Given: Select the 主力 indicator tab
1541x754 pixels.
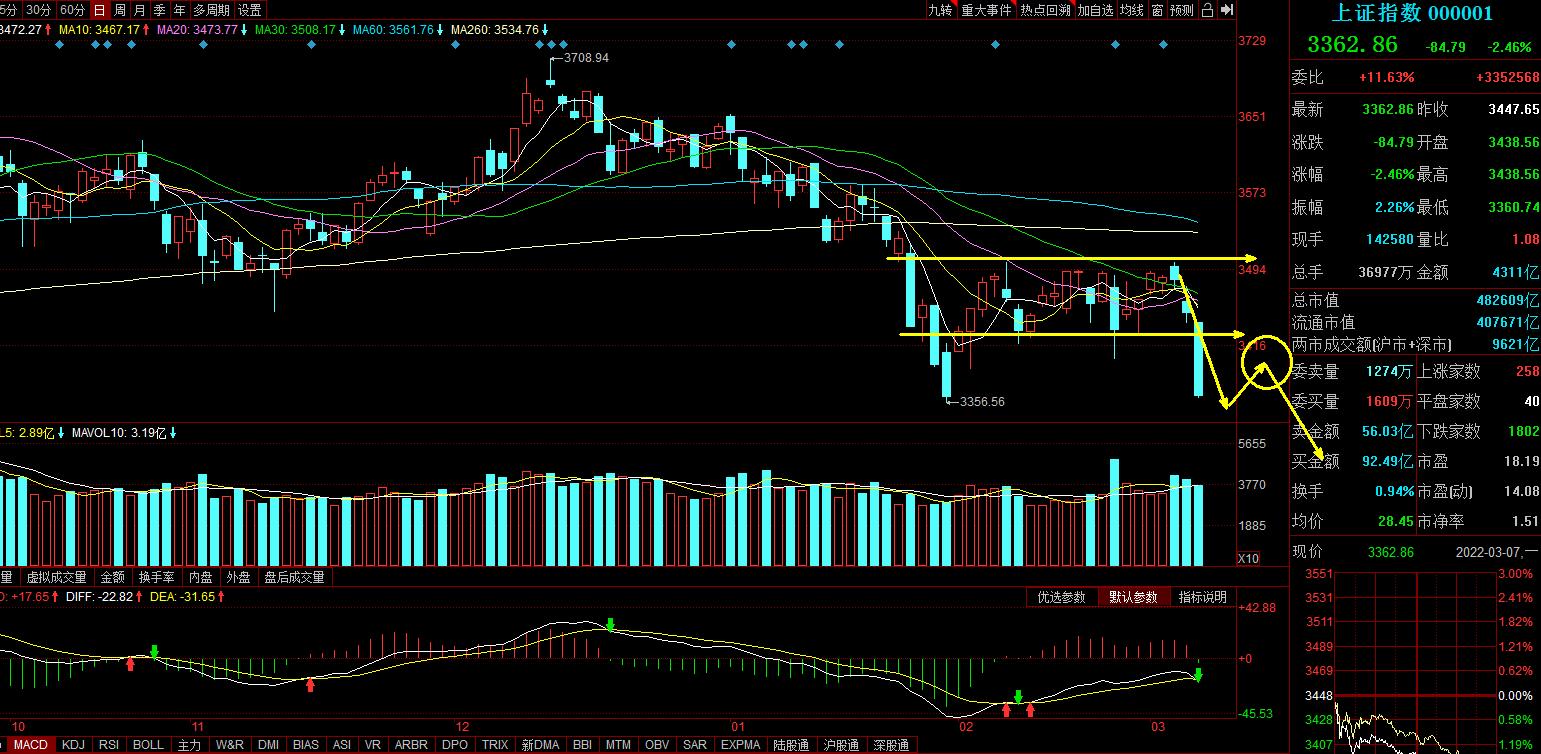Looking at the screenshot, I should click(189, 745).
